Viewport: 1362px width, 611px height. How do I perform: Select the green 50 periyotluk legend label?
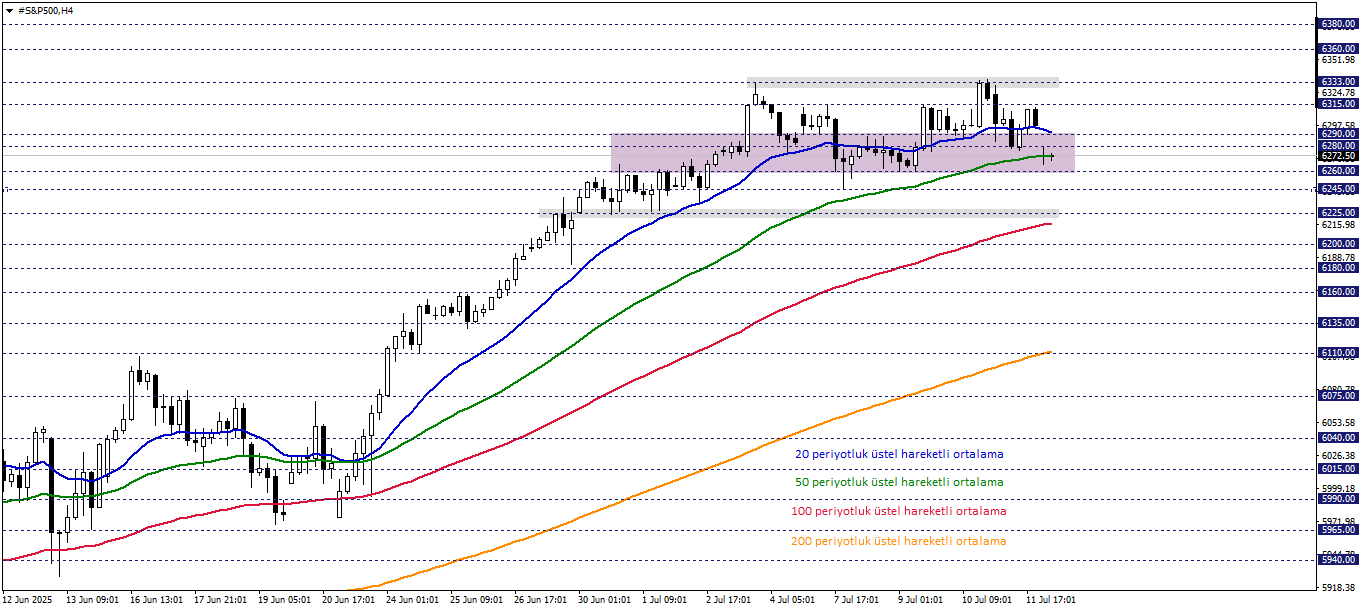pos(899,482)
